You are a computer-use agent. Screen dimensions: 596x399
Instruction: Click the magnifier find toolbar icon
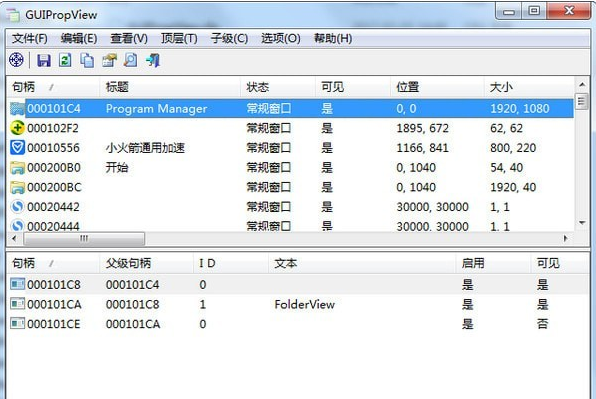coord(131,60)
